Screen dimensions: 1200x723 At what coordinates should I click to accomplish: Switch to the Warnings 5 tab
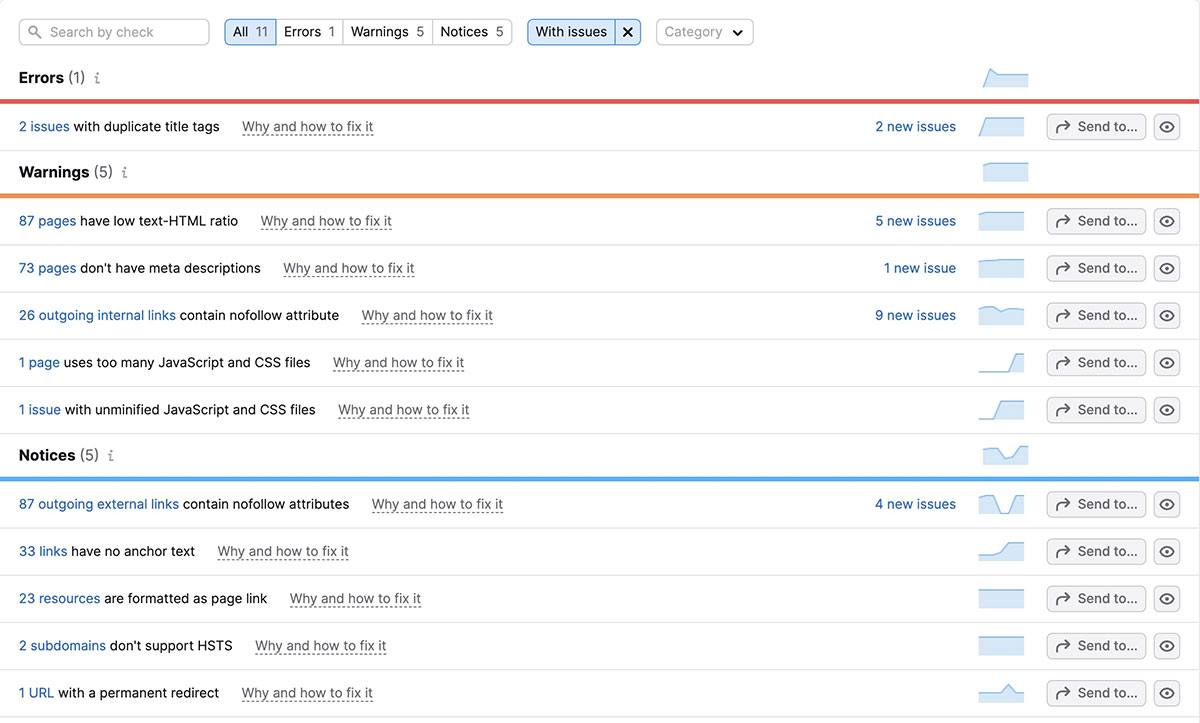tap(387, 32)
